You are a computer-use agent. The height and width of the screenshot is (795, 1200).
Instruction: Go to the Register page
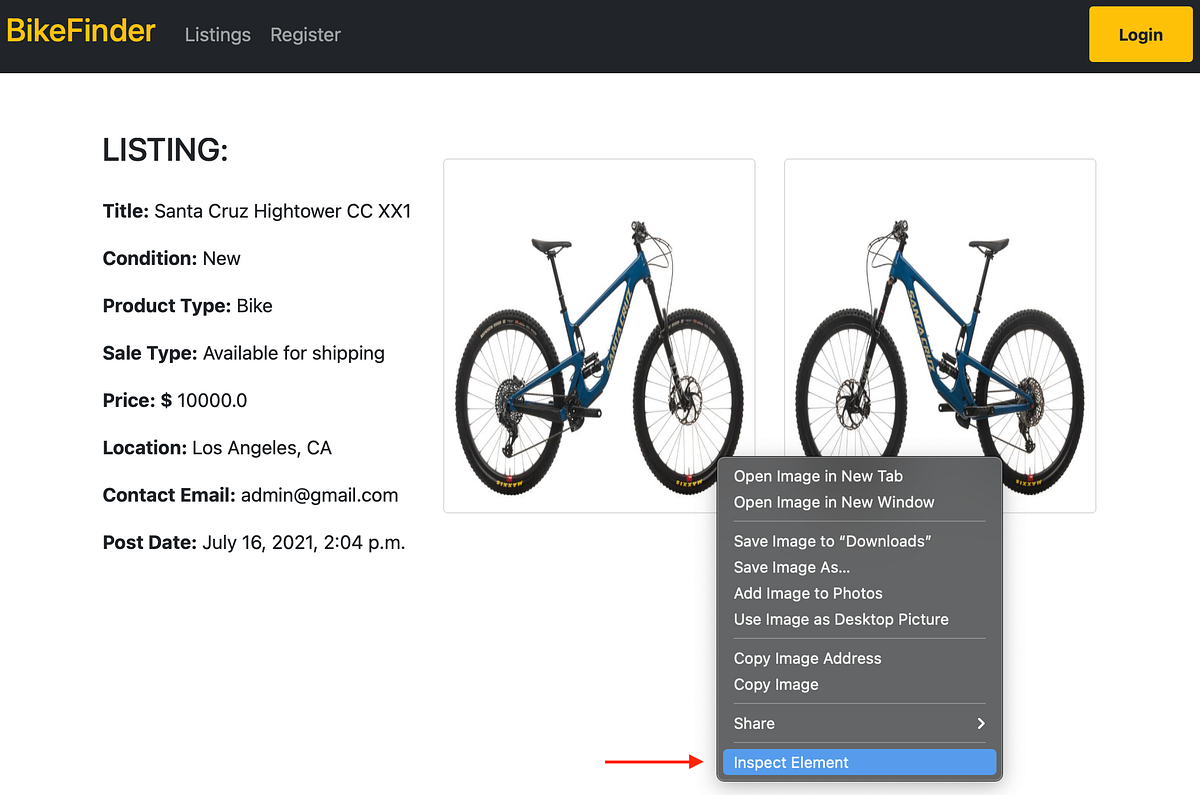pyautogui.click(x=305, y=35)
